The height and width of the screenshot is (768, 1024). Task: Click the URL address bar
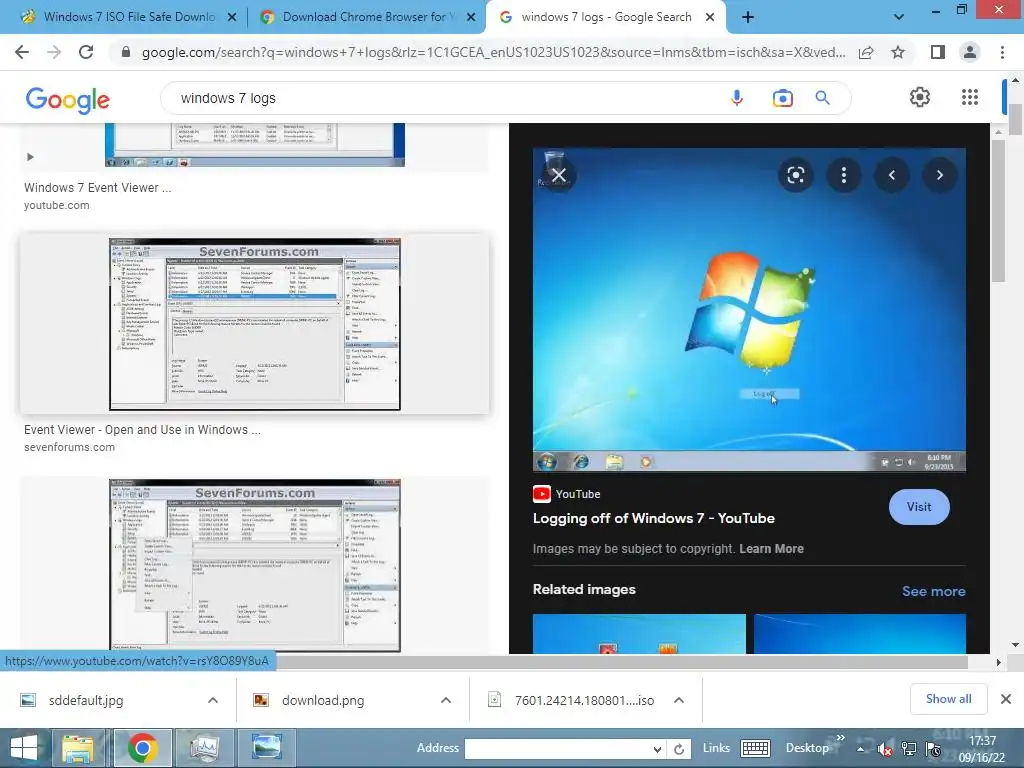[x=493, y=52]
